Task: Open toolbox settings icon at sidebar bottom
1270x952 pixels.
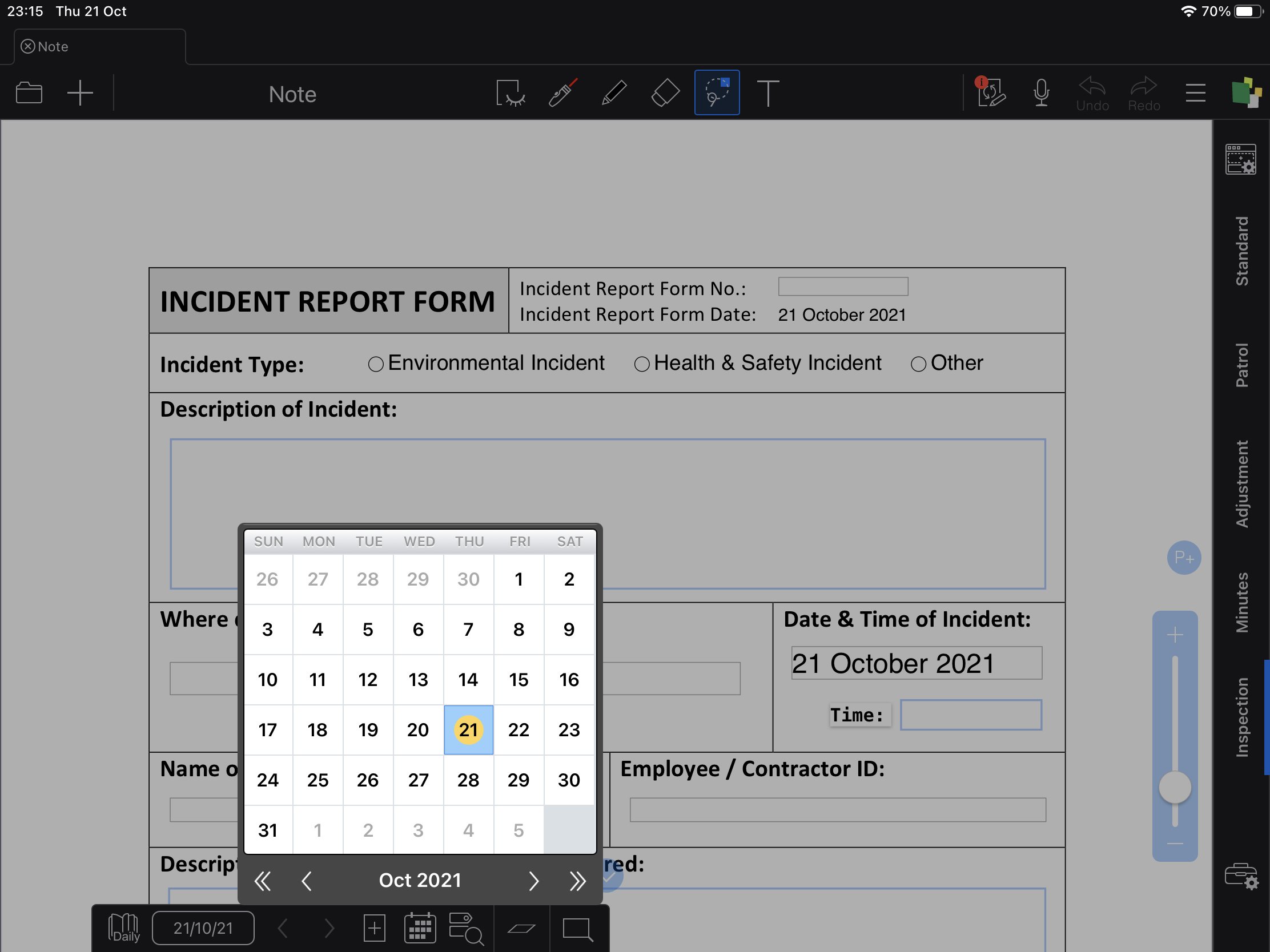Action: [x=1241, y=876]
